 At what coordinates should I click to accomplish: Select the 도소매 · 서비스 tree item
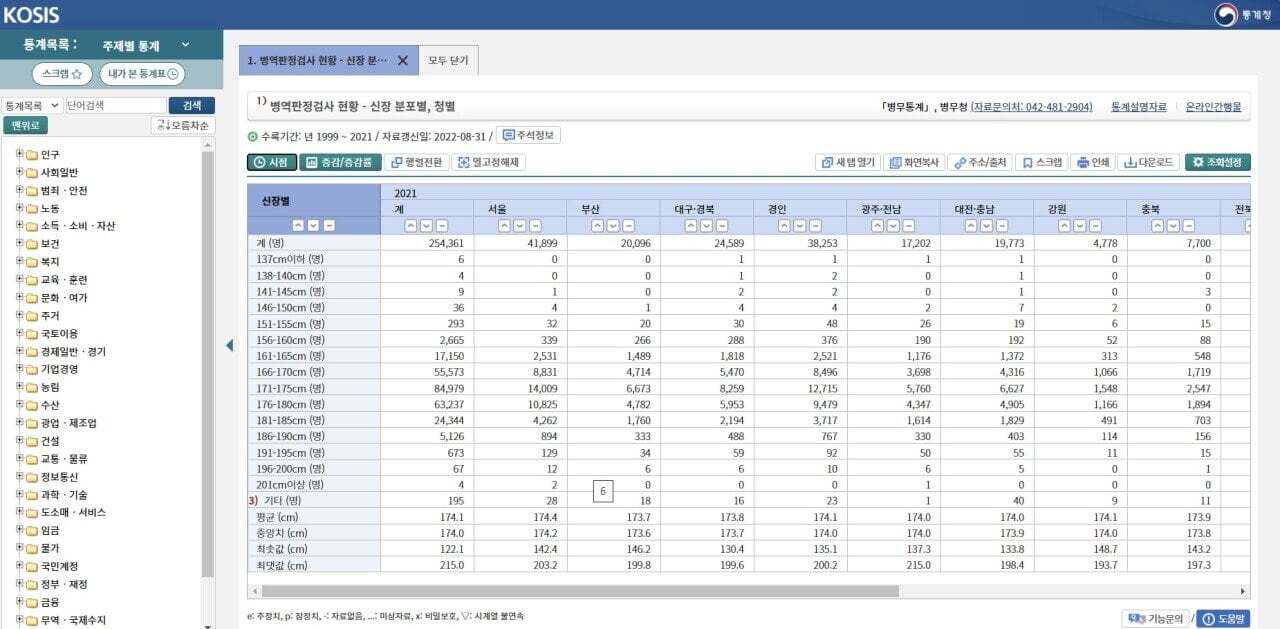(x=73, y=512)
